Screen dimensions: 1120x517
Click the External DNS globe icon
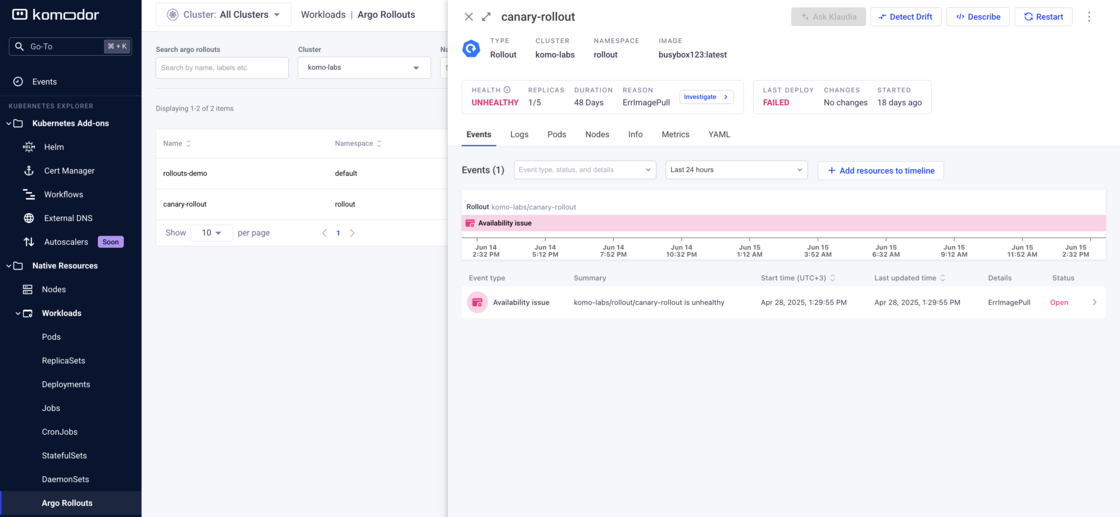point(29,218)
